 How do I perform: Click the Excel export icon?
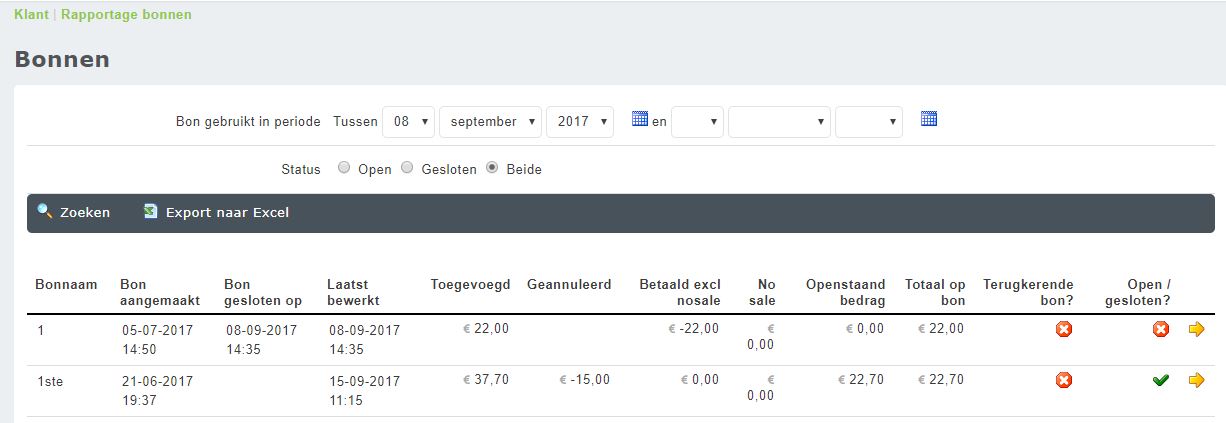tap(150, 211)
